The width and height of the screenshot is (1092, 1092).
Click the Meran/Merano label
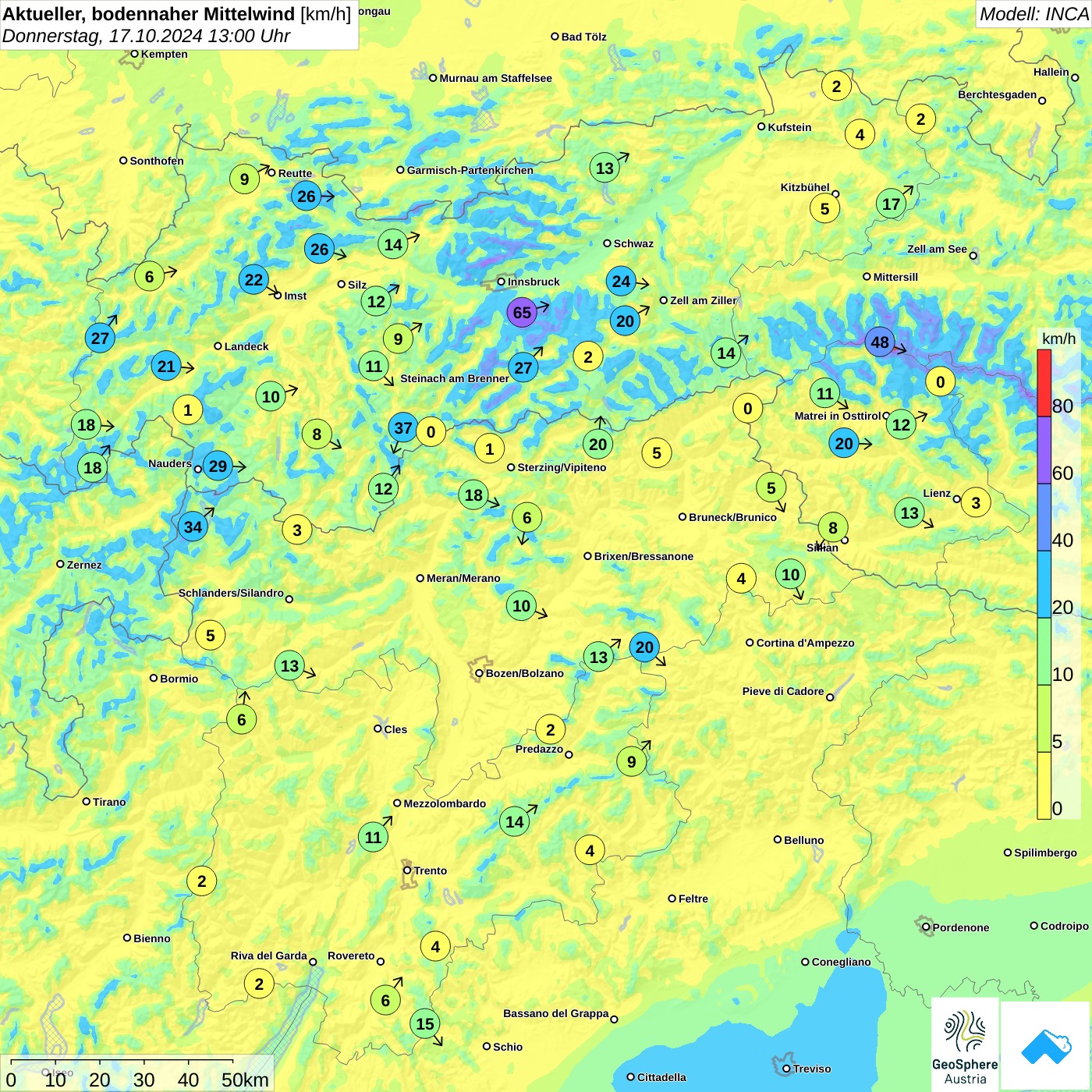tap(463, 578)
